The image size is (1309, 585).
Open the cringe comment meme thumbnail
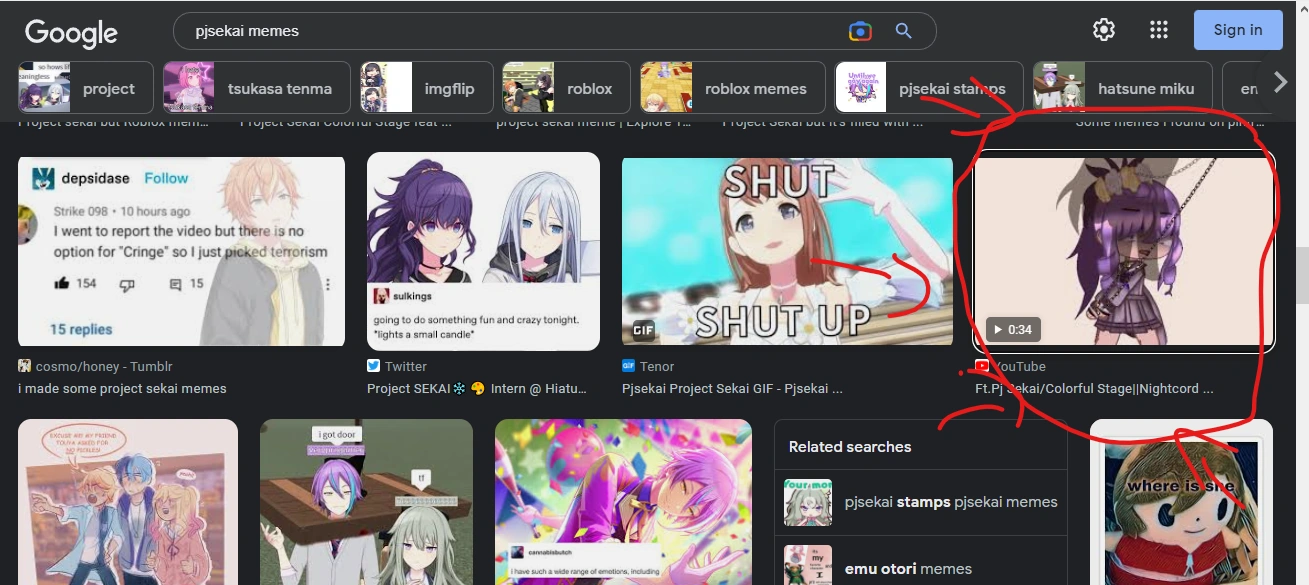coord(181,251)
